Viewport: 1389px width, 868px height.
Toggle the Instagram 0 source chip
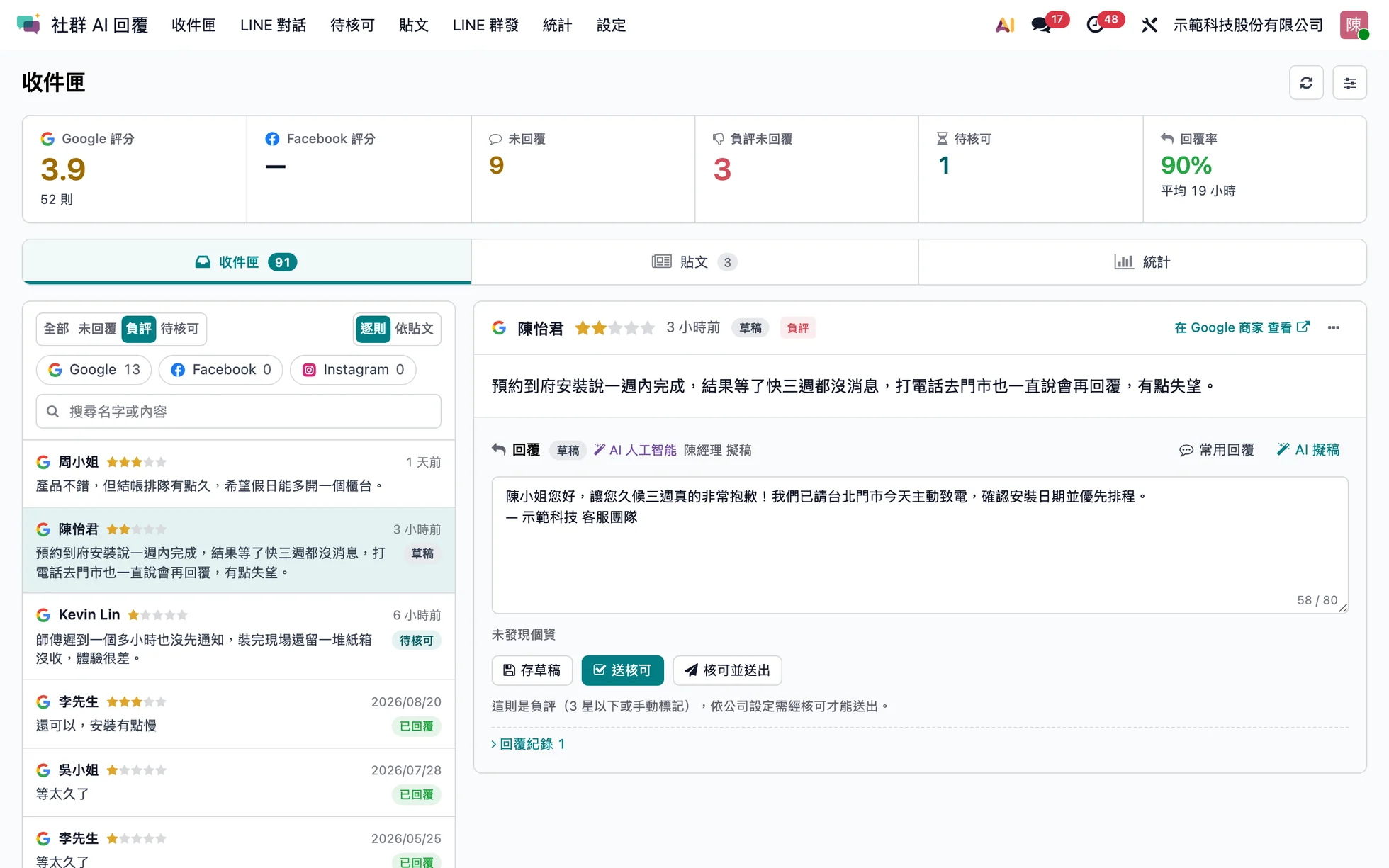click(x=353, y=370)
